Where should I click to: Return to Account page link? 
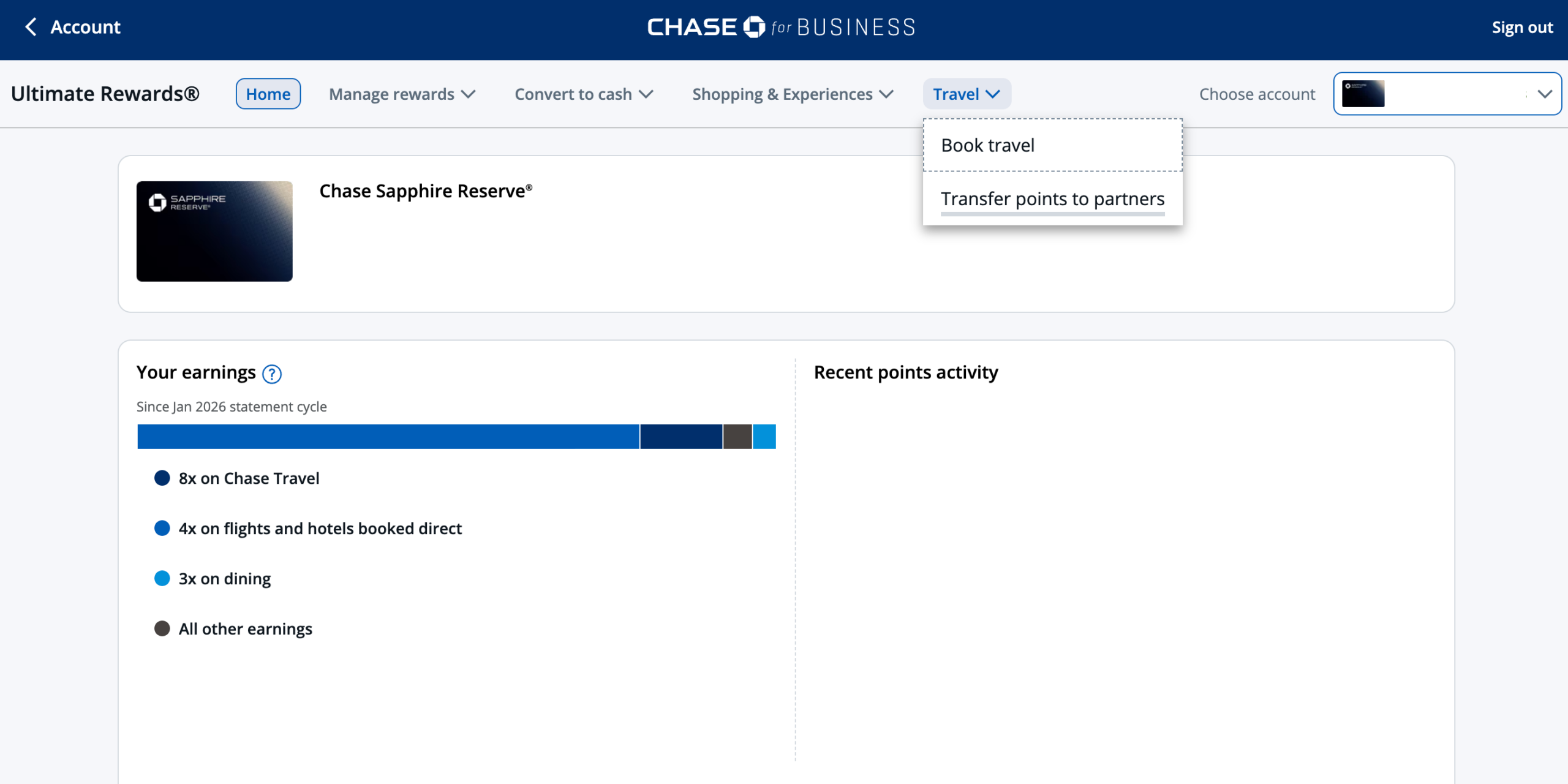(x=85, y=27)
